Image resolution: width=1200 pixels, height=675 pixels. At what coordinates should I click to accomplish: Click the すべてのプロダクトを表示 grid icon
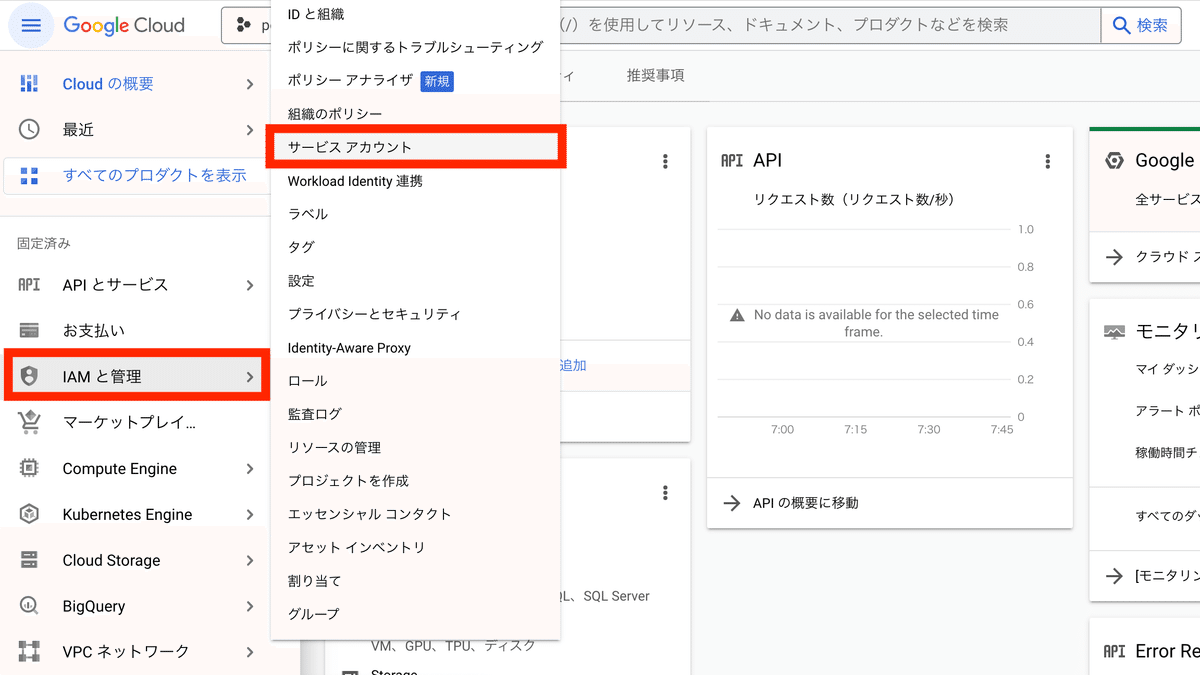pyautogui.click(x=29, y=175)
